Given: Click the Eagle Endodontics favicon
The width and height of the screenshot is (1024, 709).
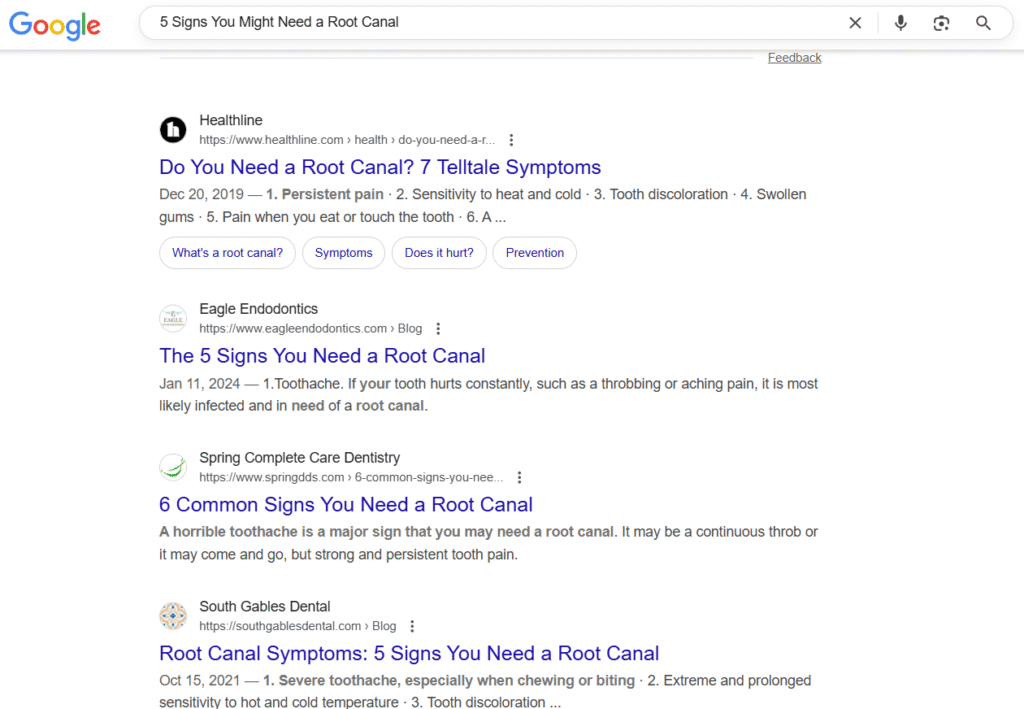Looking at the screenshot, I should [x=173, y=318].
